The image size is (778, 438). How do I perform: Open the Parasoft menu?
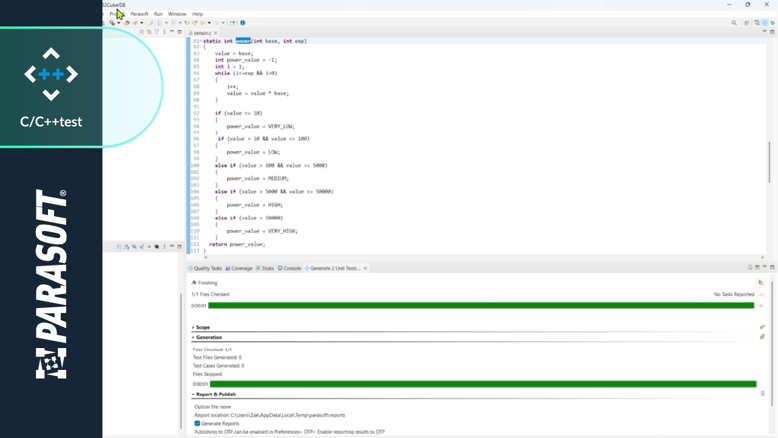[139, 14]
